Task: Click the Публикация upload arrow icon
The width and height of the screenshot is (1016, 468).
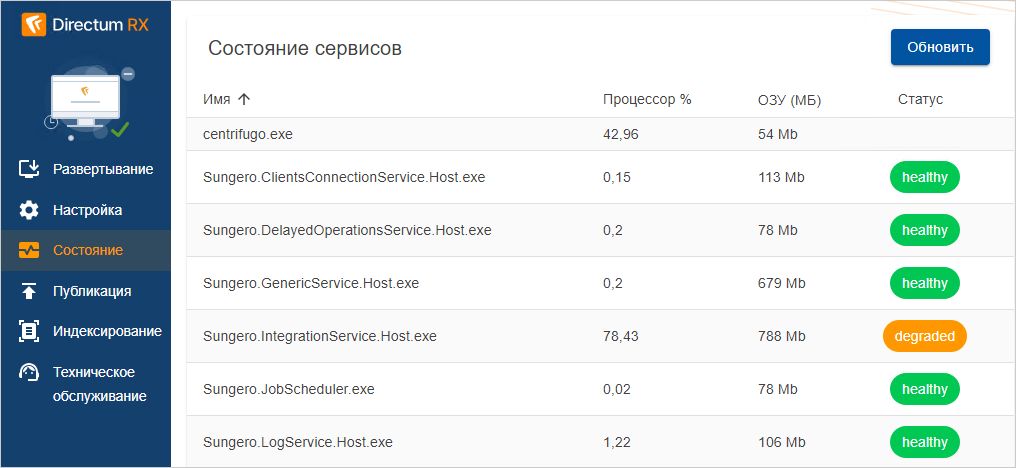Action: click(29, 291)
